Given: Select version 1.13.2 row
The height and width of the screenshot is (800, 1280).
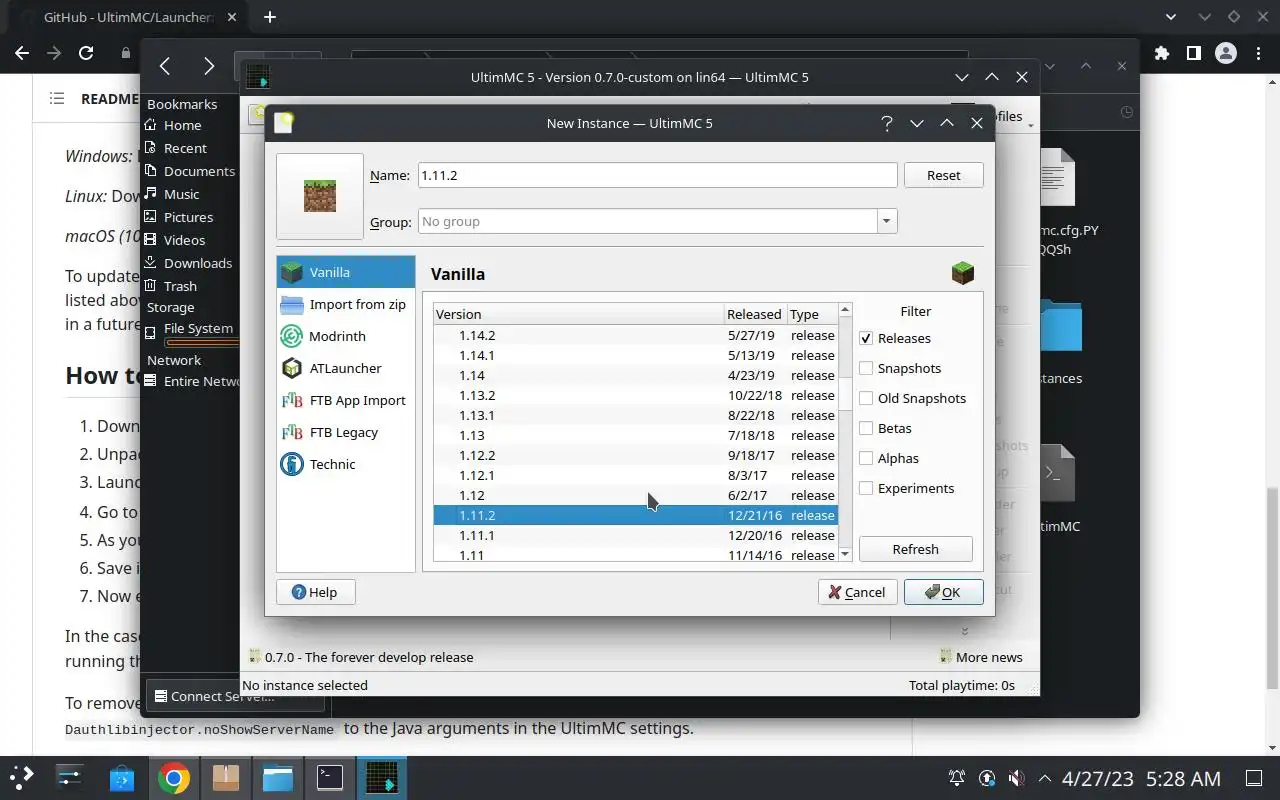Looking at the screenshot, I should (x=635, y=395).
